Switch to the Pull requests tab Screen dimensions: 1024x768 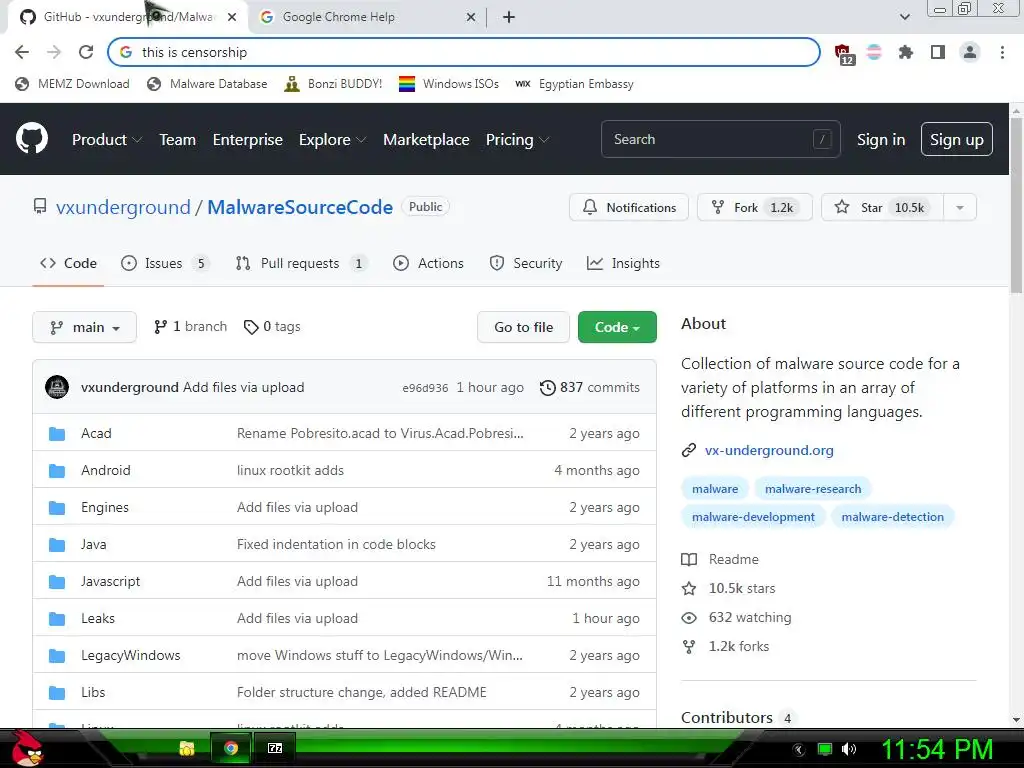point(301,263)
